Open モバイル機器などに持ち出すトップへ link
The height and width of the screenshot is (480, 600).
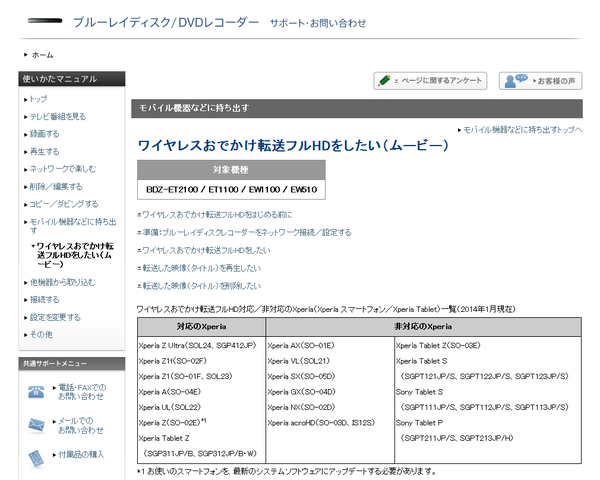point(523,130)
